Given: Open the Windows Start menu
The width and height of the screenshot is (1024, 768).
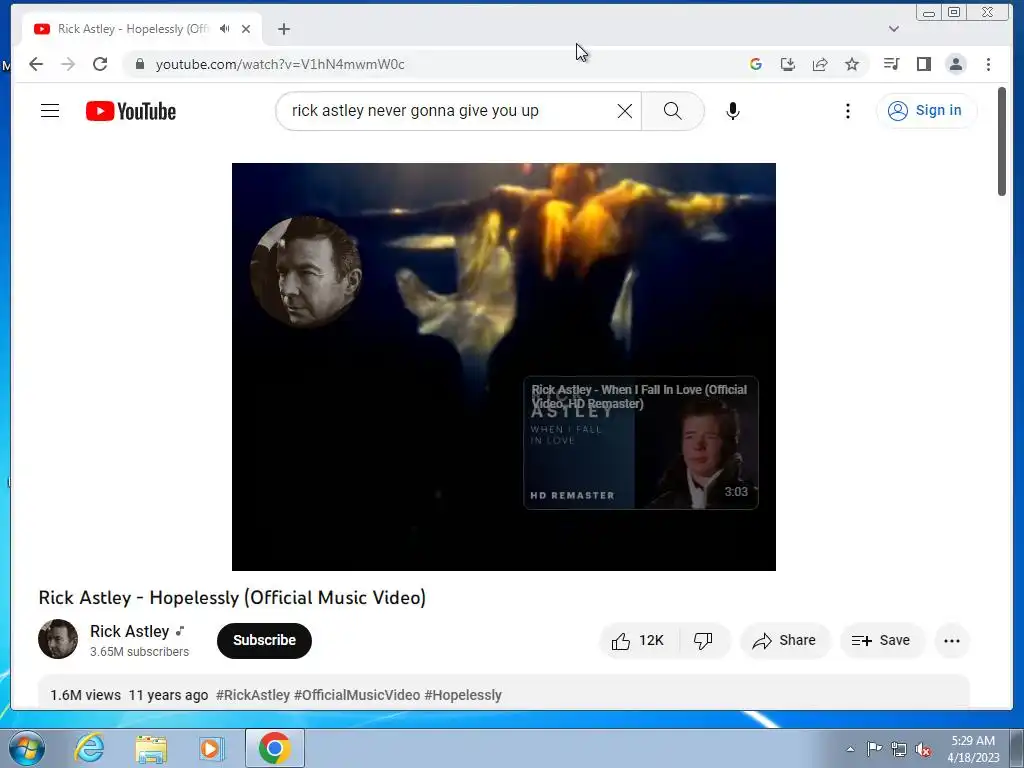Looking at the screenshot, I should tap(25, 748).
